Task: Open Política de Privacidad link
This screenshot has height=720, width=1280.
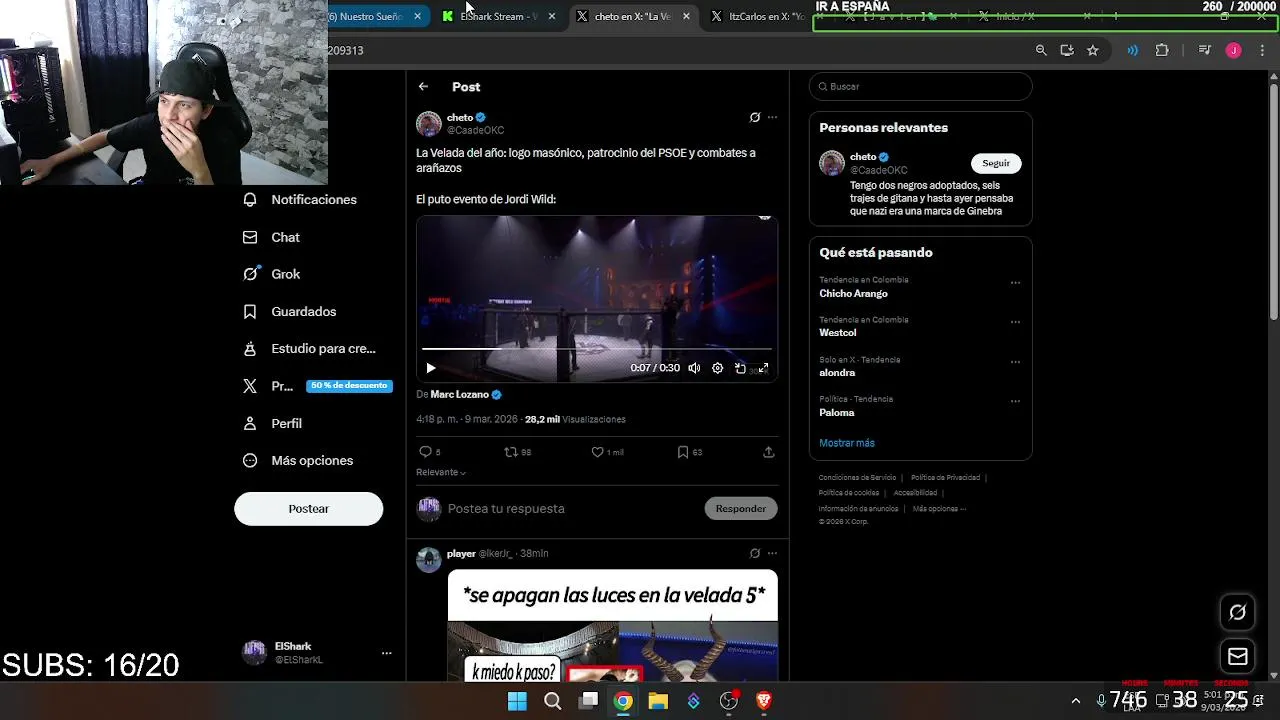Action: click(945, 478)
